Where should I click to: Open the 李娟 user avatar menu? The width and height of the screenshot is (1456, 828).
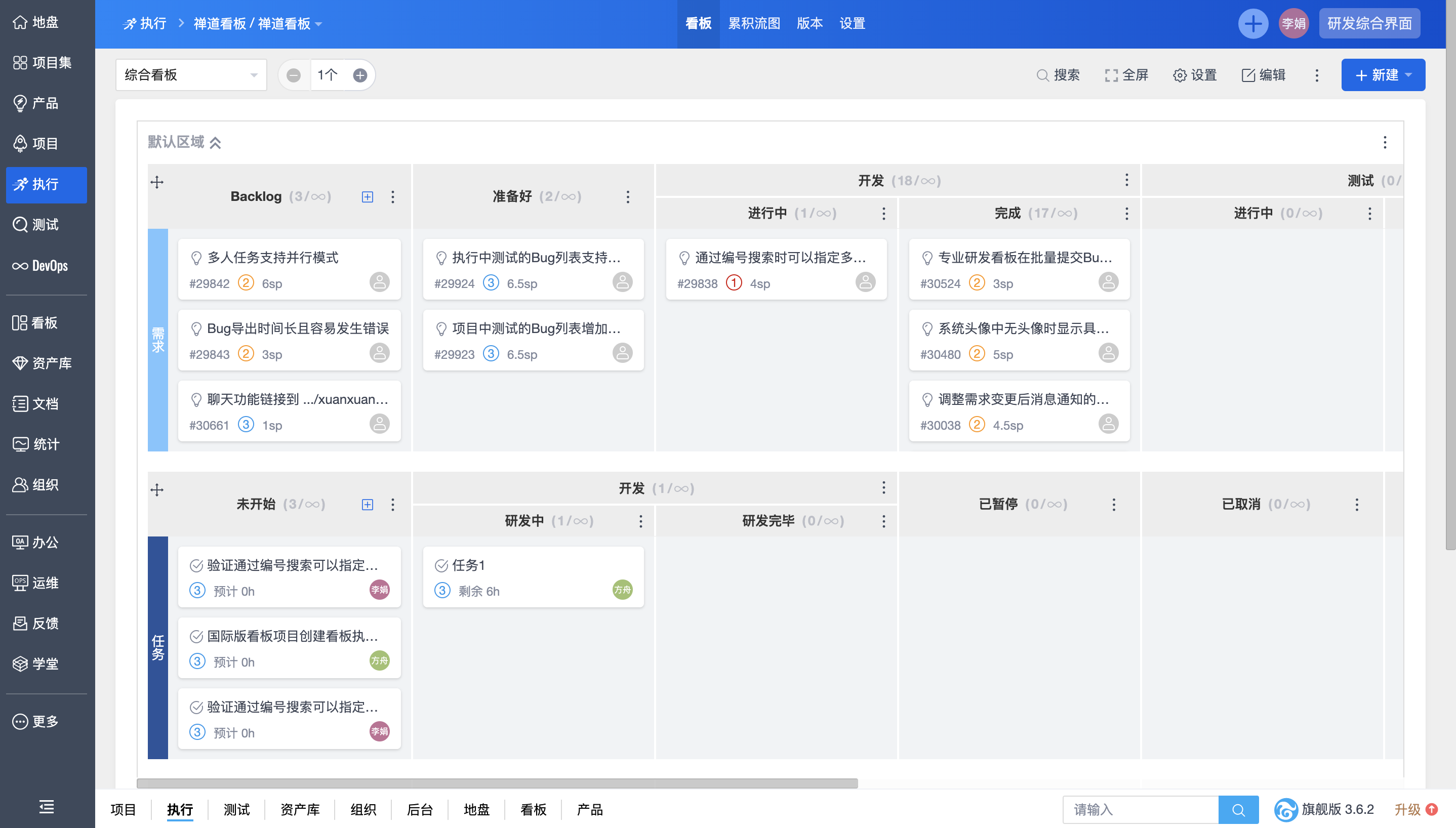coord(1293,24)
